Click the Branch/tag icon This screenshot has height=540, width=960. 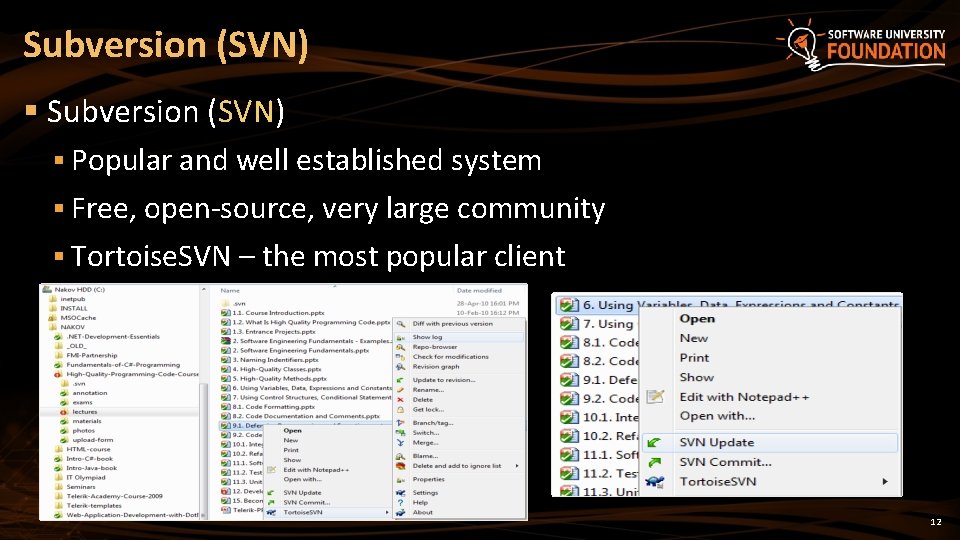coord(400,423)
